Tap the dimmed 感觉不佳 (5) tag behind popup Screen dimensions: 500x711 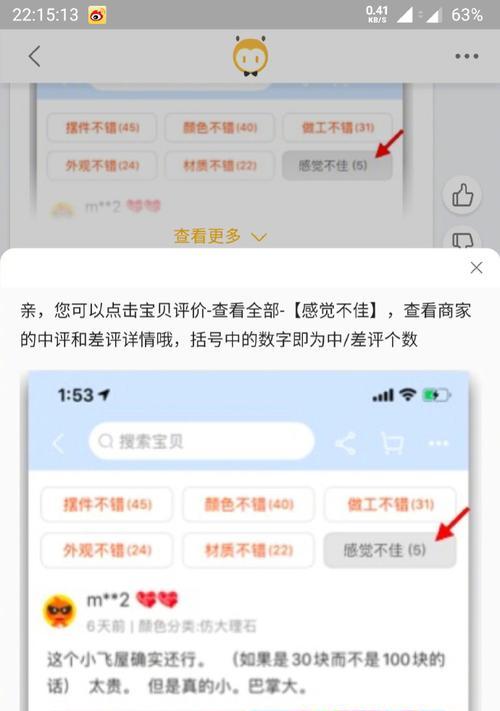click(x=337, y=166)
